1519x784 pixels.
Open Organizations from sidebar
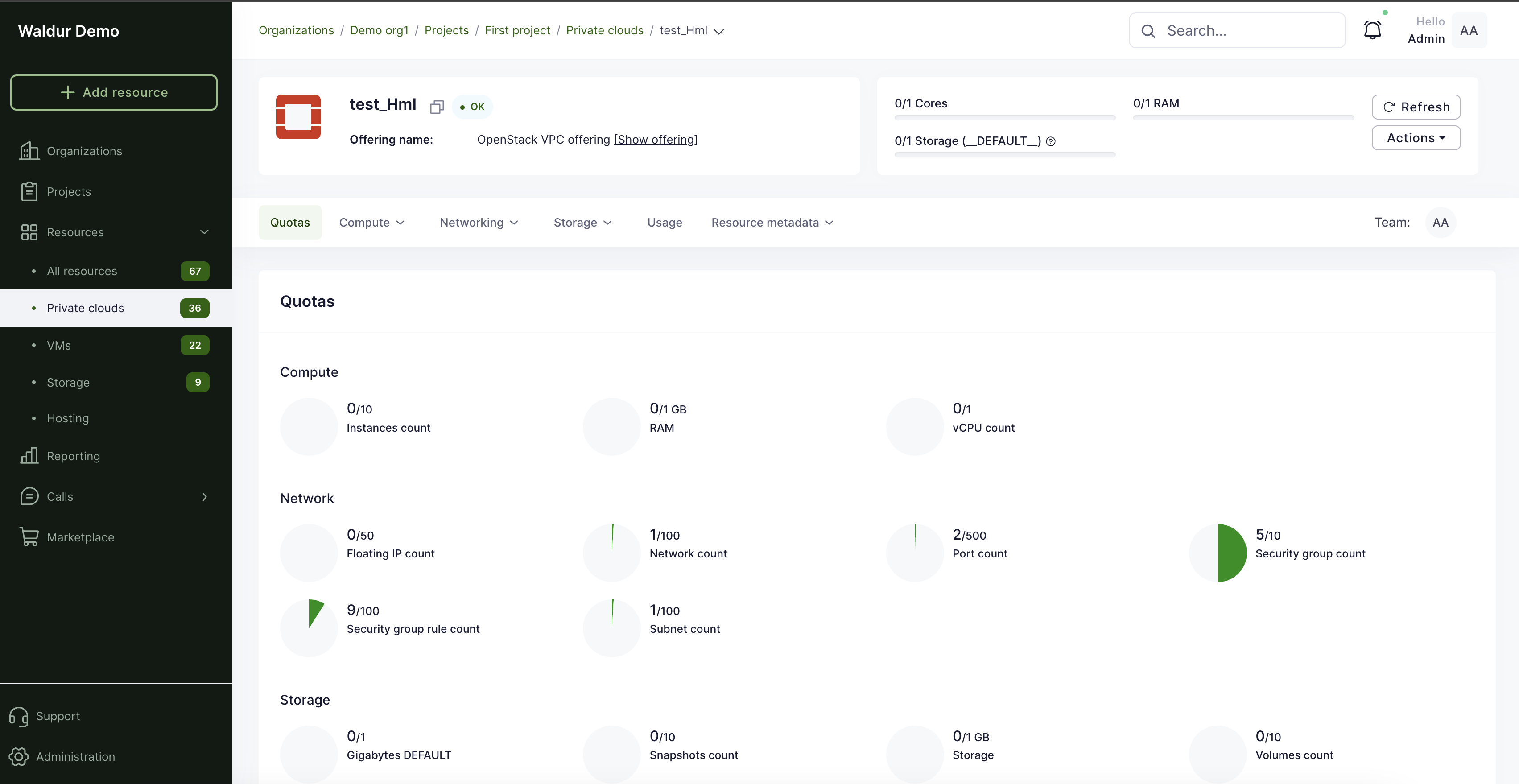(84, 151)
